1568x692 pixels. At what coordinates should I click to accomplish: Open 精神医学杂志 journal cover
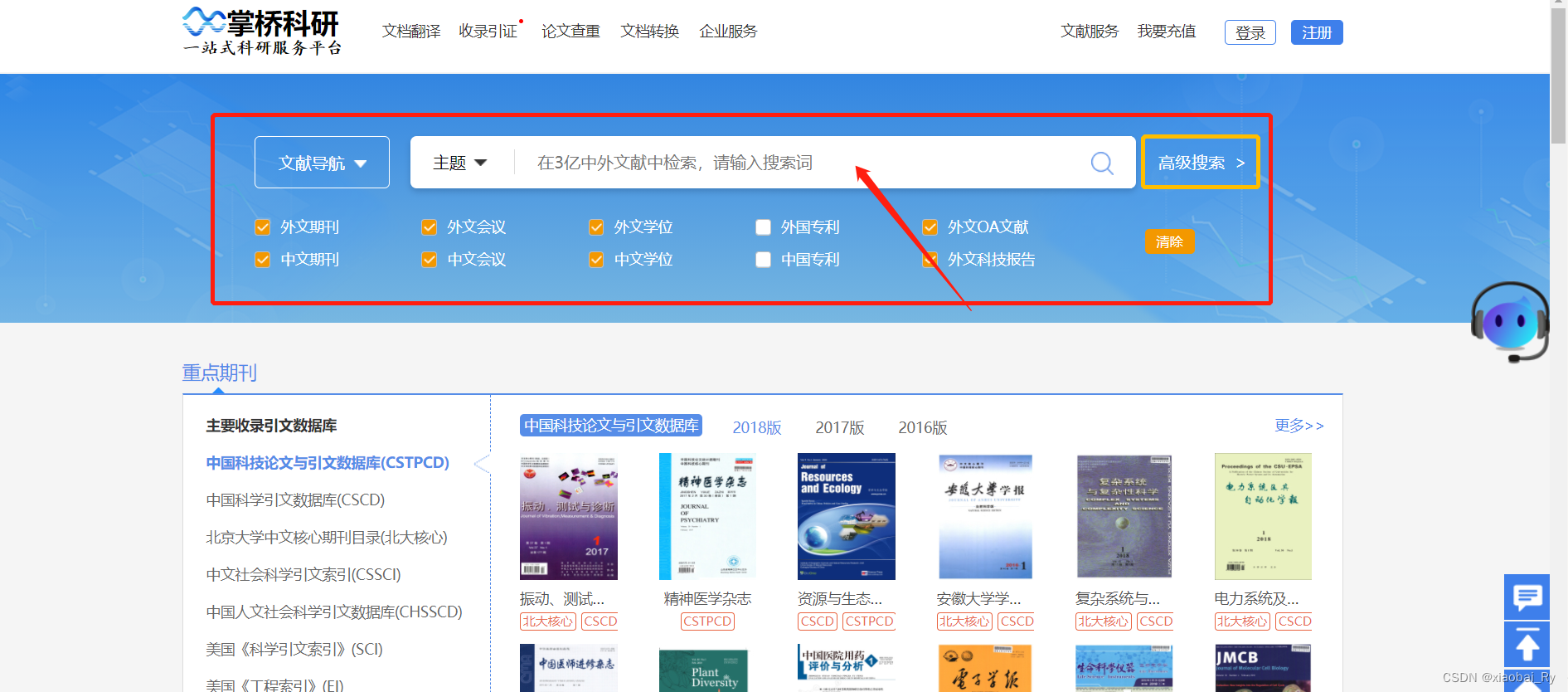click(707, 516)
